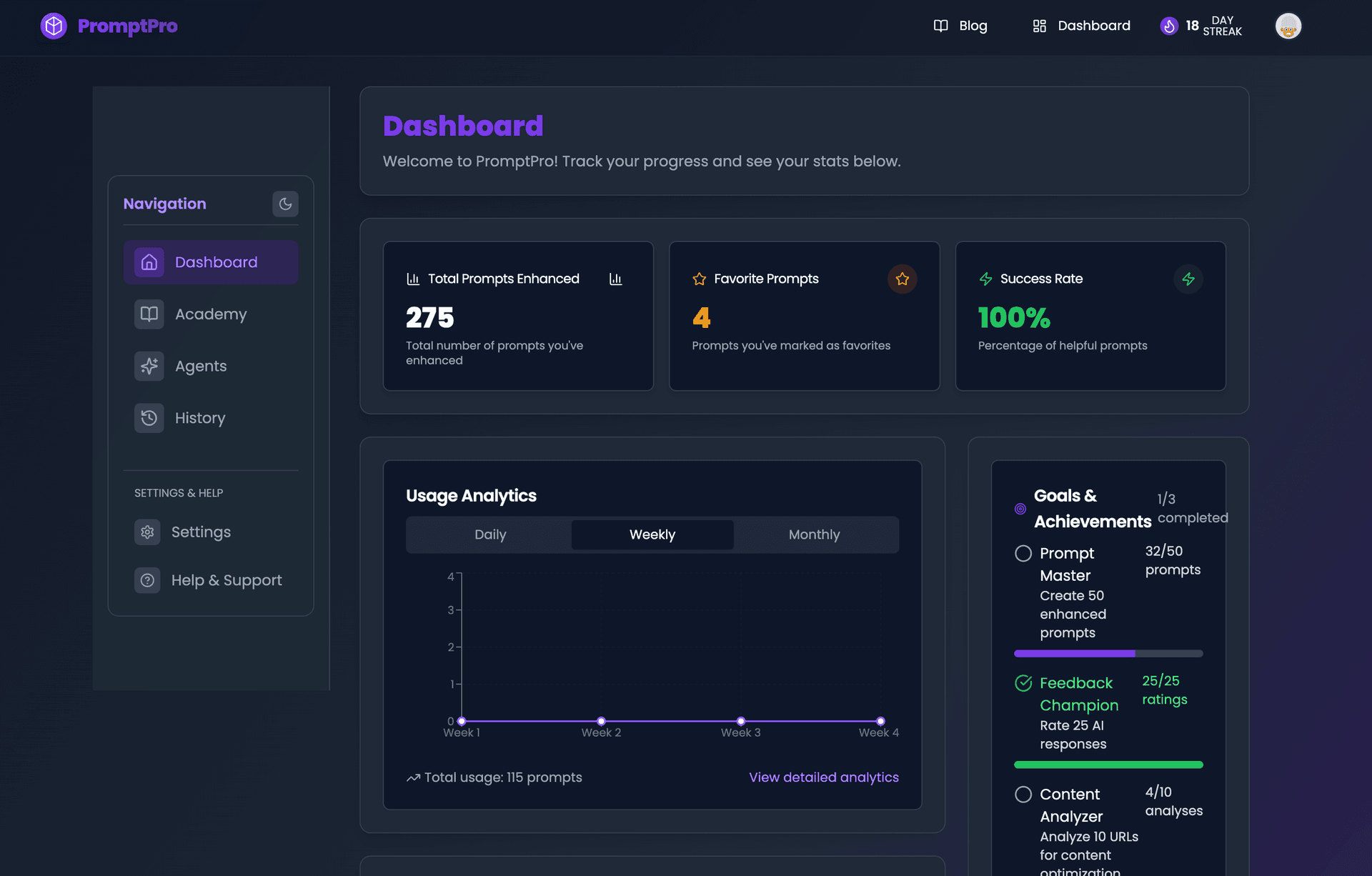The width and height of the screenshot is (1372, 876).
Task: Select the Week 3 data point on chart
Action: click(x=740, y=721)
